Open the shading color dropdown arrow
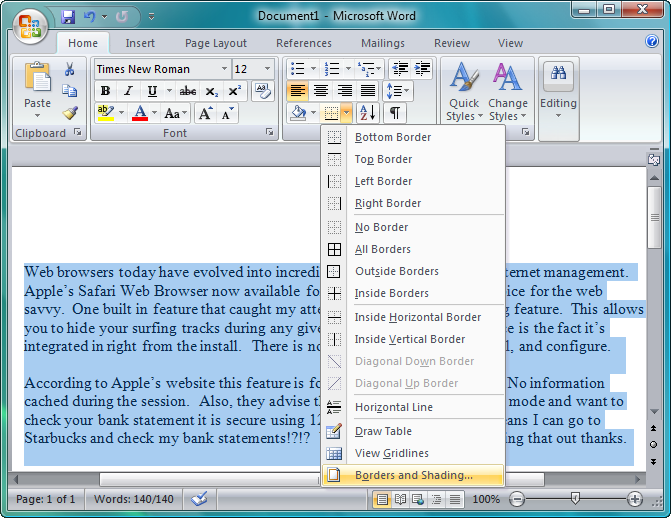Viewport: 671px width, 518px height. coord(313,113)
